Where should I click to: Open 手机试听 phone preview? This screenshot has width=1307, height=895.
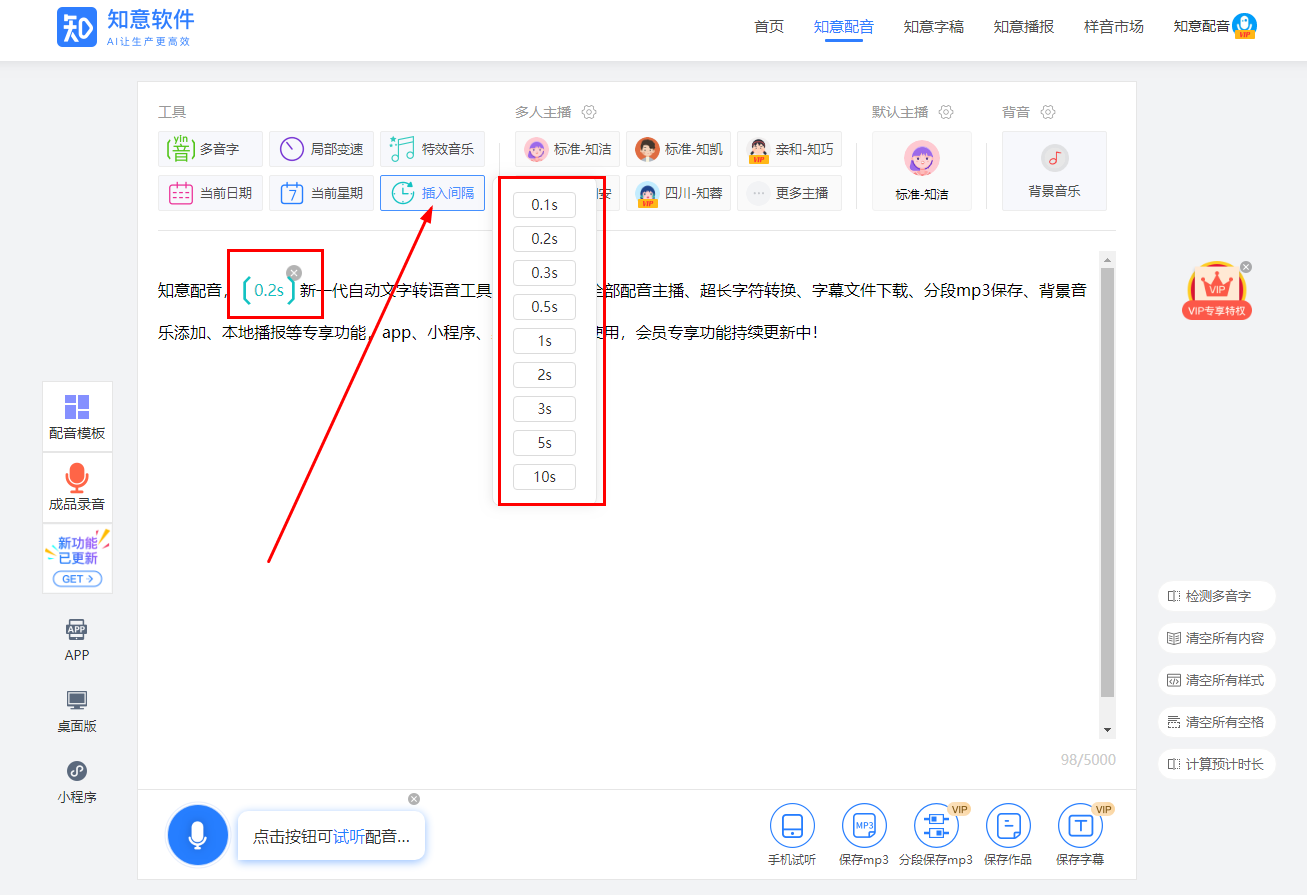792,826
